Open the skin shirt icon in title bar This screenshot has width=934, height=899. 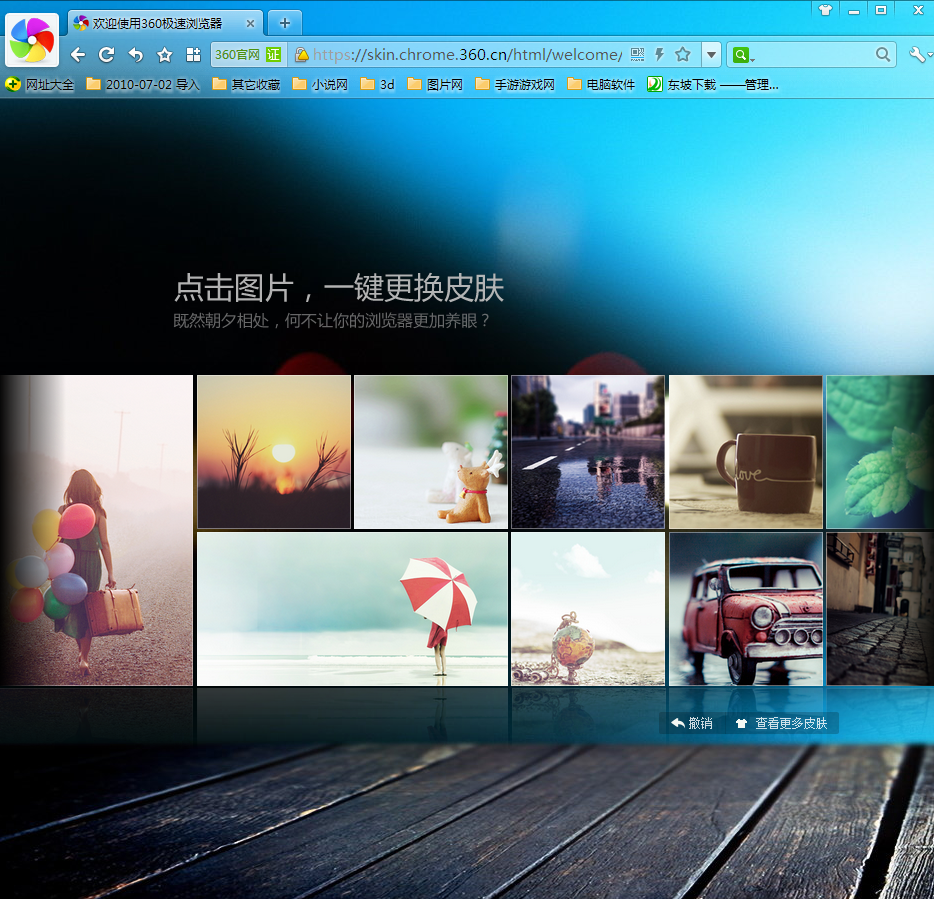[x=825, y=10]
